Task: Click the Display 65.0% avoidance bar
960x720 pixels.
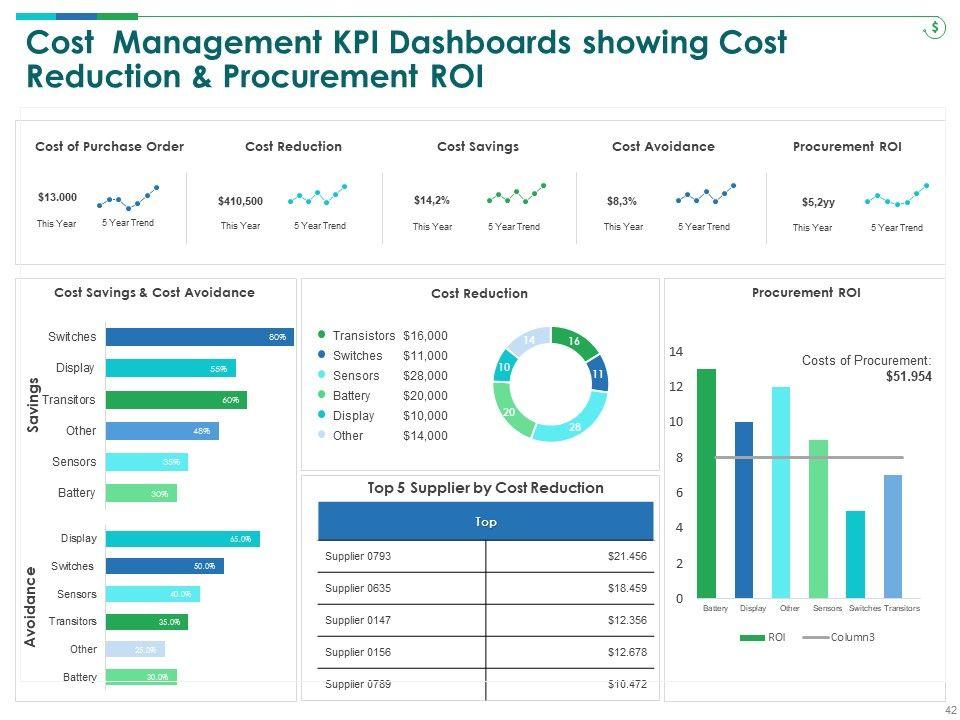Action: tap(182, 539)
